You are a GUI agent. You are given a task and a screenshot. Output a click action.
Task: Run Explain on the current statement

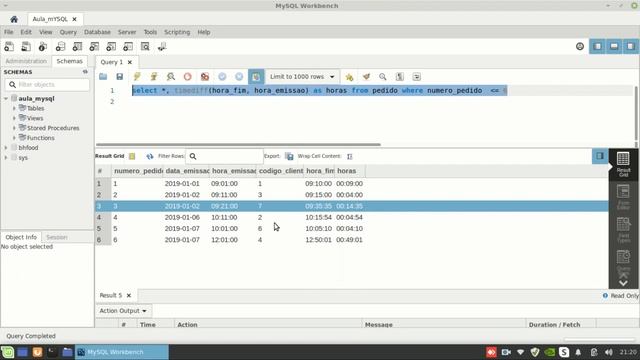[171, 77]
